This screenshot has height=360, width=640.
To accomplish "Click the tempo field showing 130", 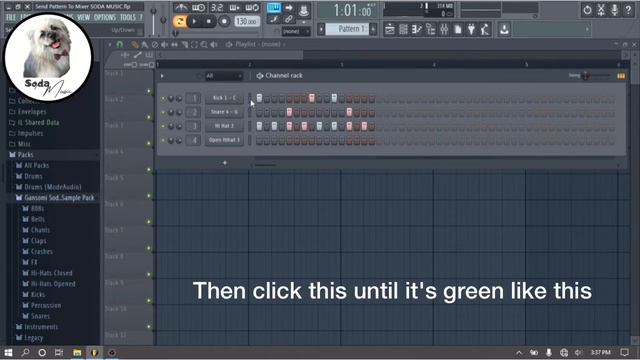I will click(x=247, y=21).
